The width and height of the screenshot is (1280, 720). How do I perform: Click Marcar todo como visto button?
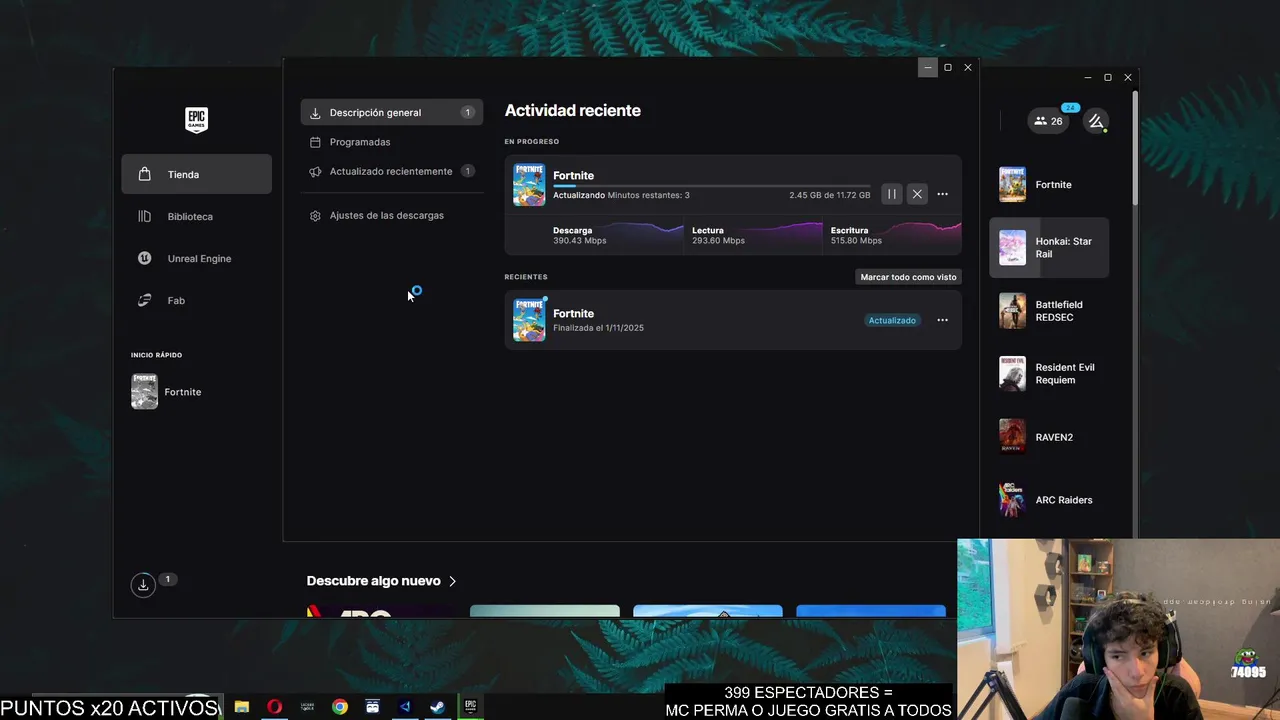tap(908, 277)
